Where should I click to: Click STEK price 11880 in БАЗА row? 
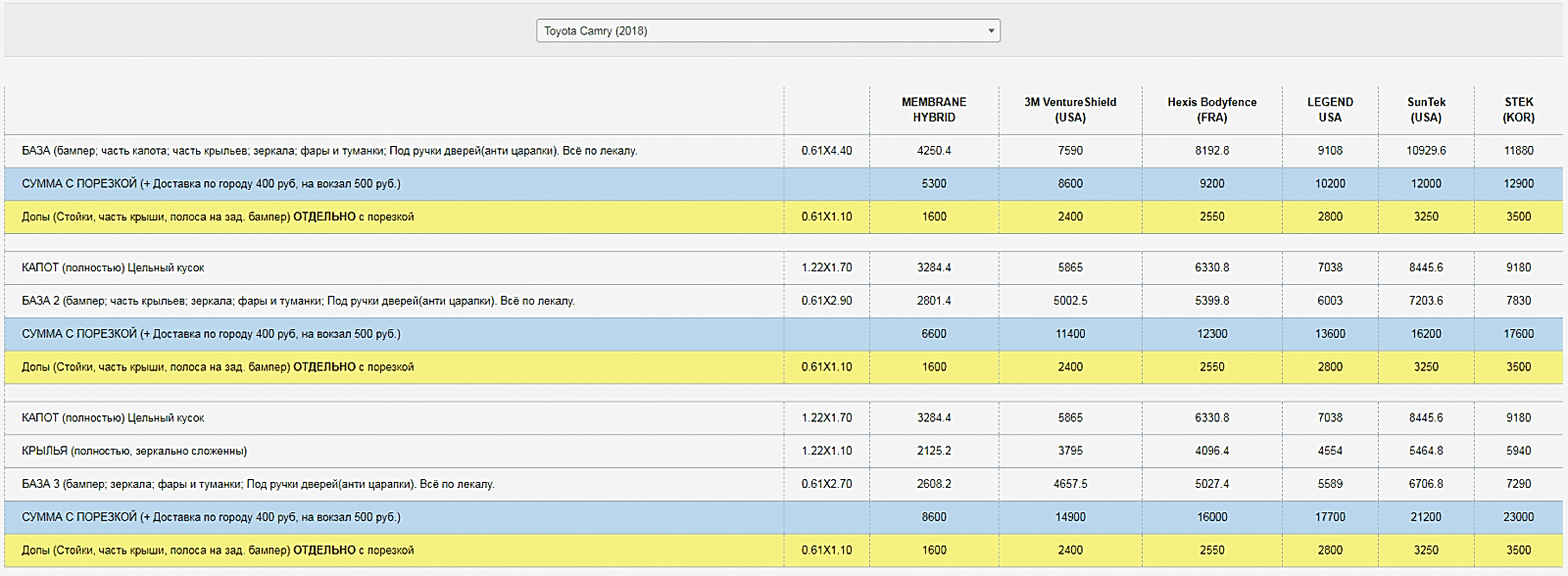click(x=1519, y=151)
